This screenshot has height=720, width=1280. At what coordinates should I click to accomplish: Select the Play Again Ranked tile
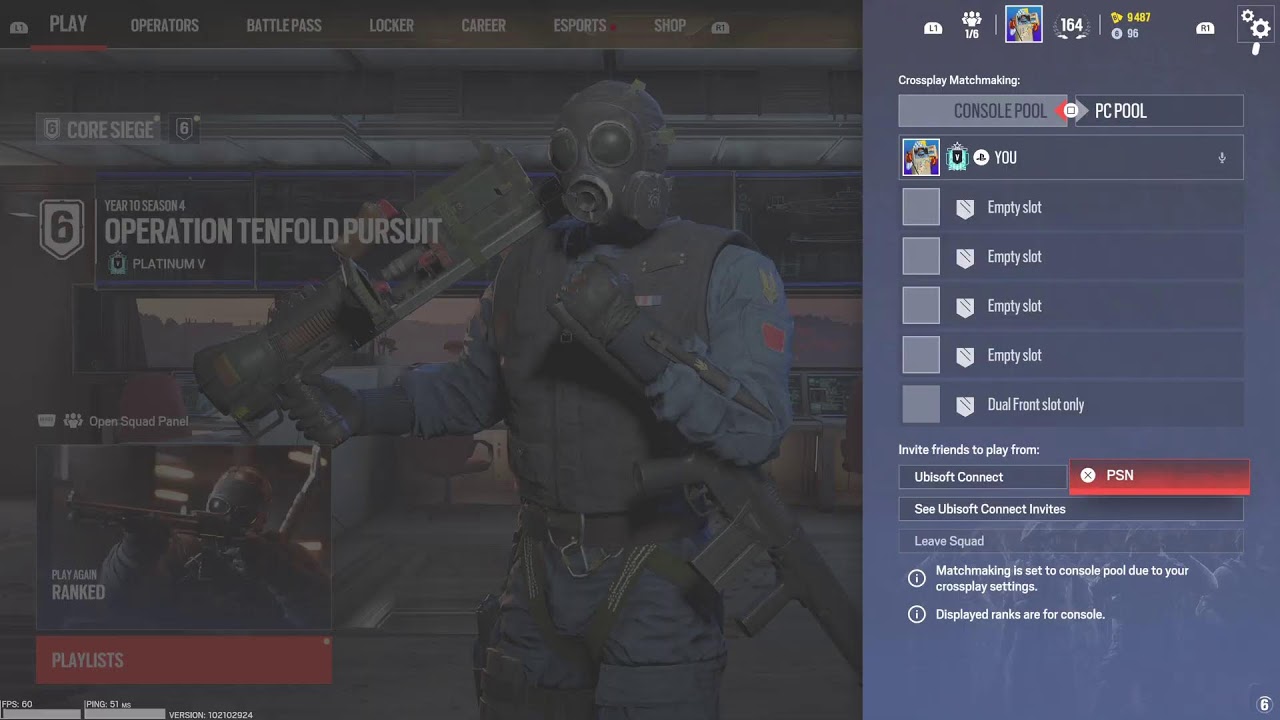click(x=184, y=537)
